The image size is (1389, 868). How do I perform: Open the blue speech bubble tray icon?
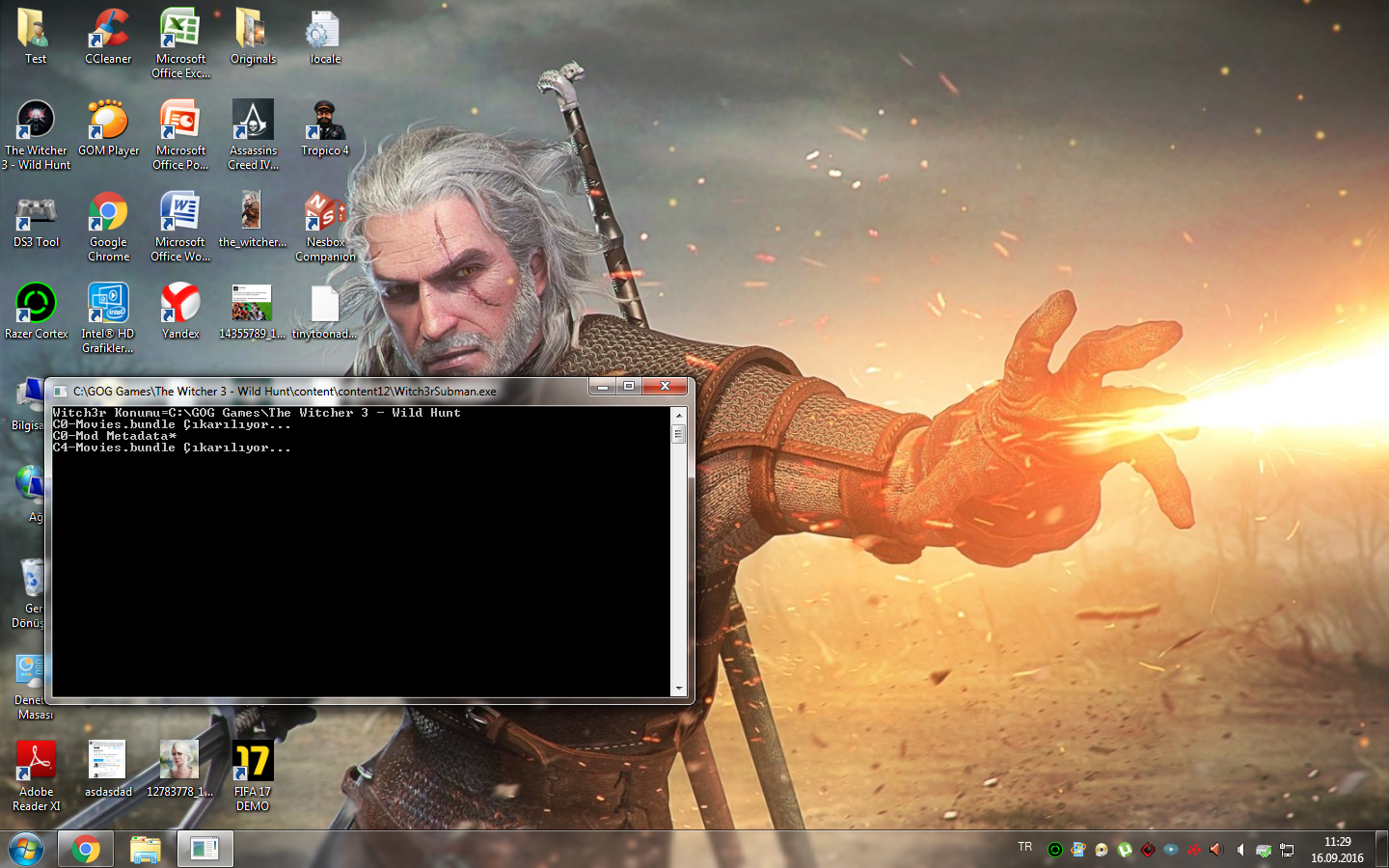tap(1171, 850)
